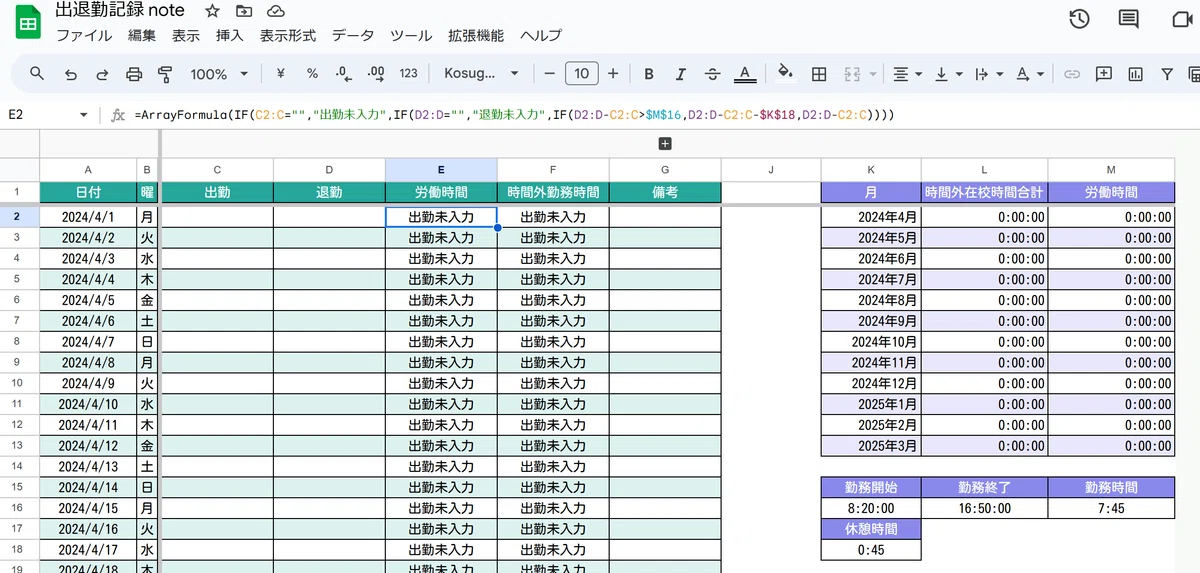This screenshot has height=573, width=1200.
Task: Open text rotation dropdown
Action: coord(1029,74)
